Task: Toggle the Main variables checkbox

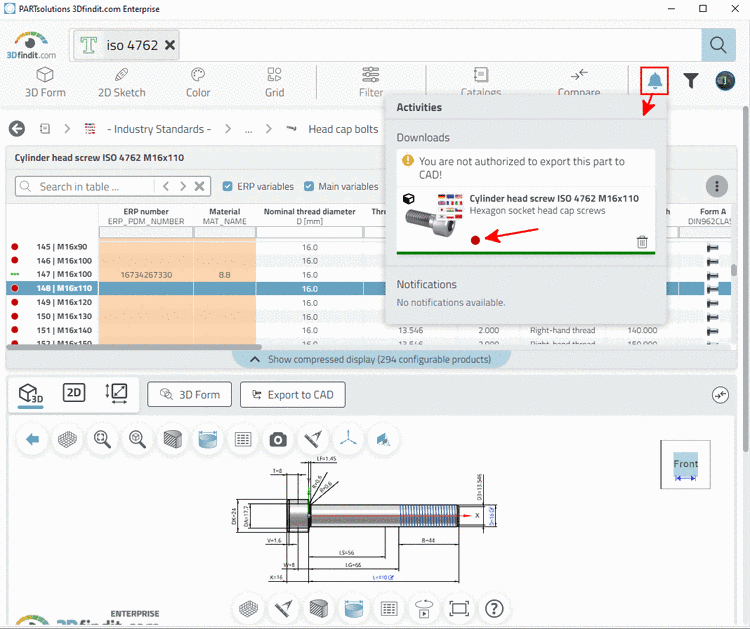Action: pyautogui.click(x=309, y=186)
